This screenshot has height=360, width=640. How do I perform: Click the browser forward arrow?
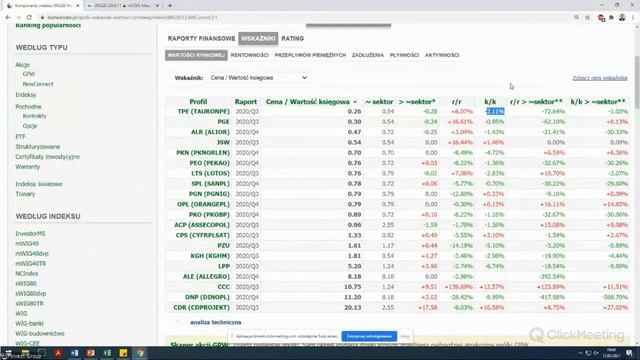[18, 18]
